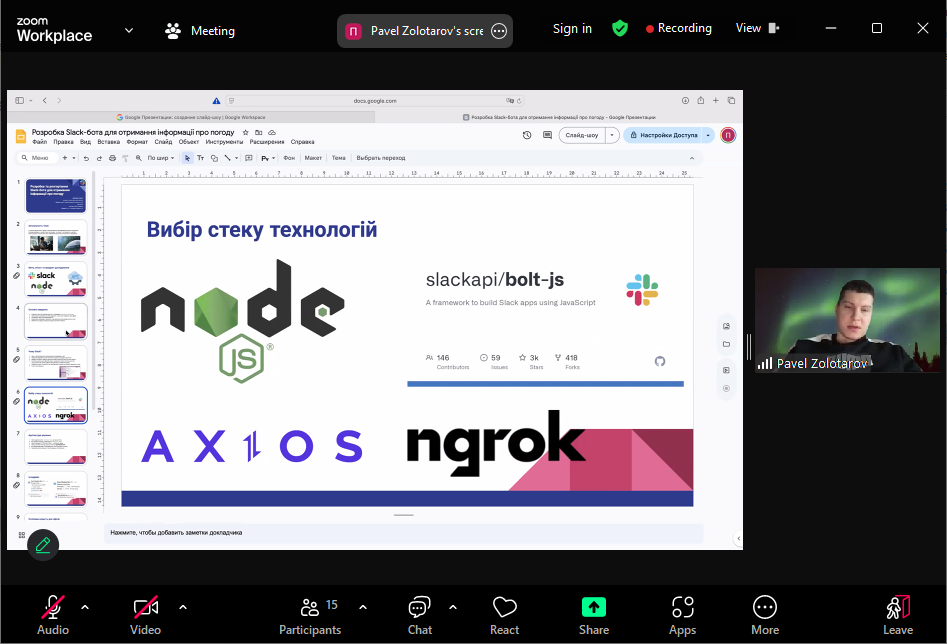The height and width of the screenshot is (644, 947).
Task: Click the green encryption shield icon
Action: tap(620, 29)
